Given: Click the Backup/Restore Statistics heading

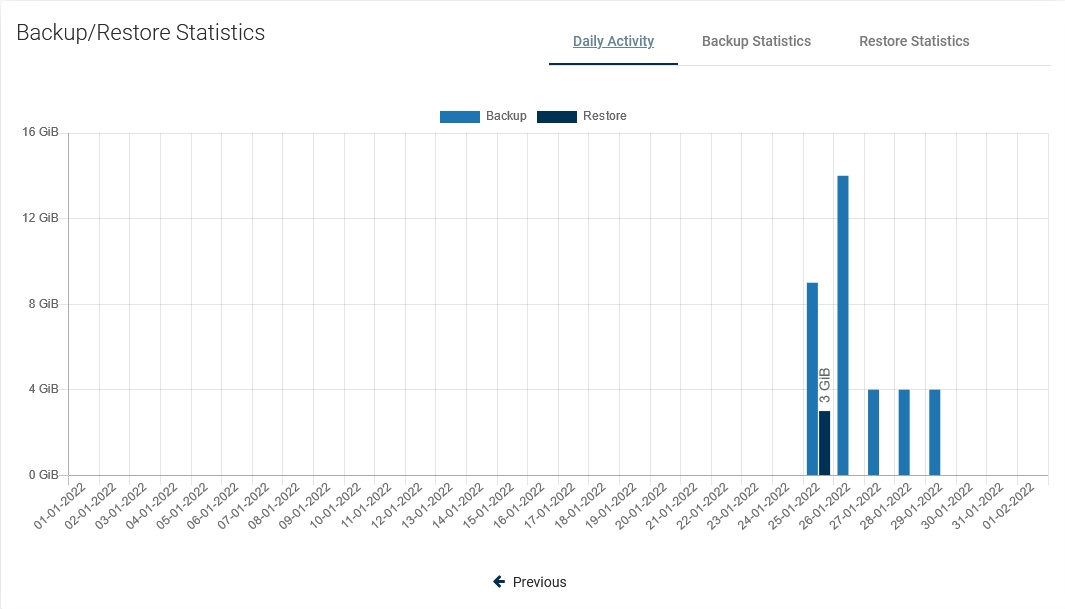Looking at the screenshot, I should click(x=141, y=33).
